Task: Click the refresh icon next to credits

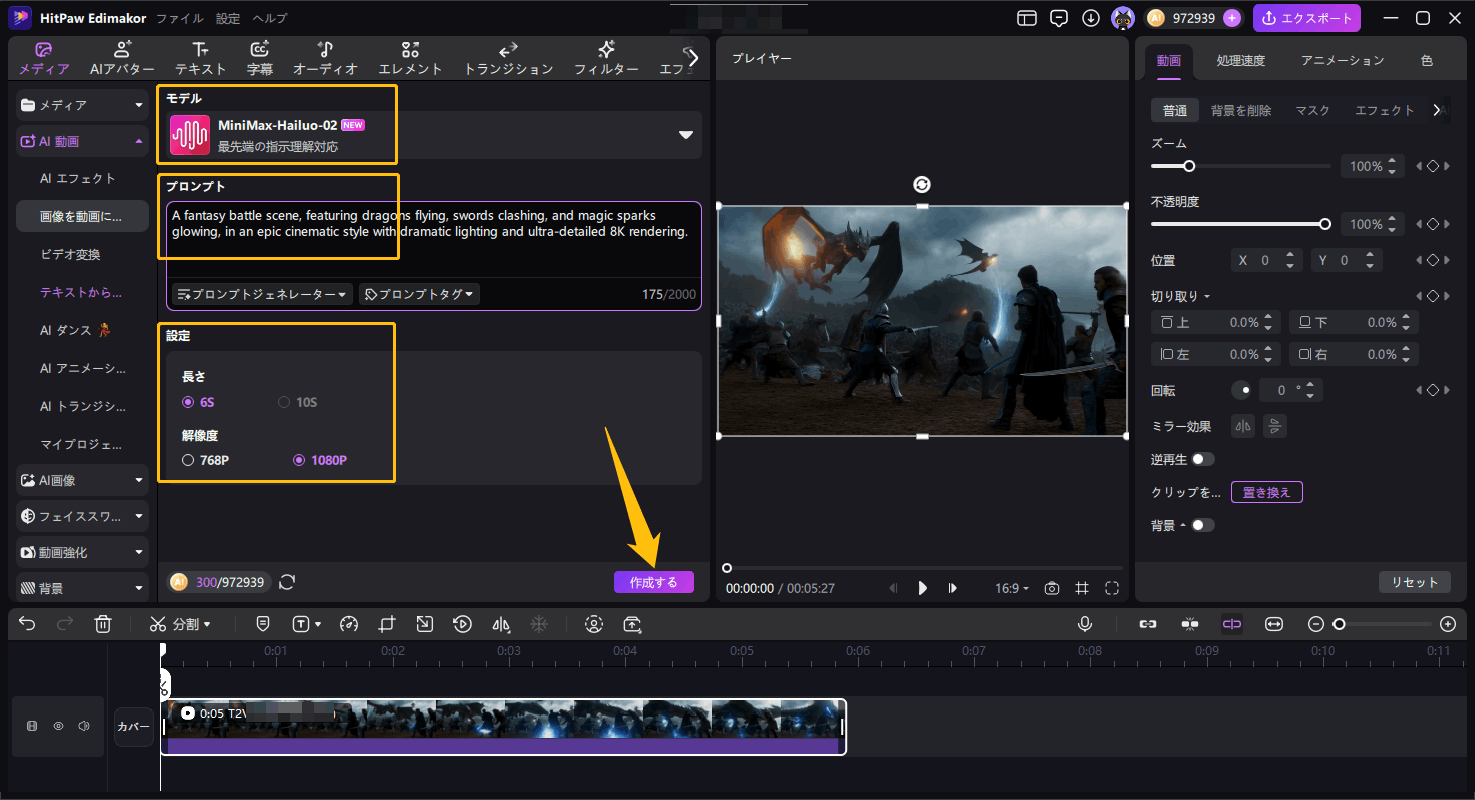Action: click(x=287, y=582)
